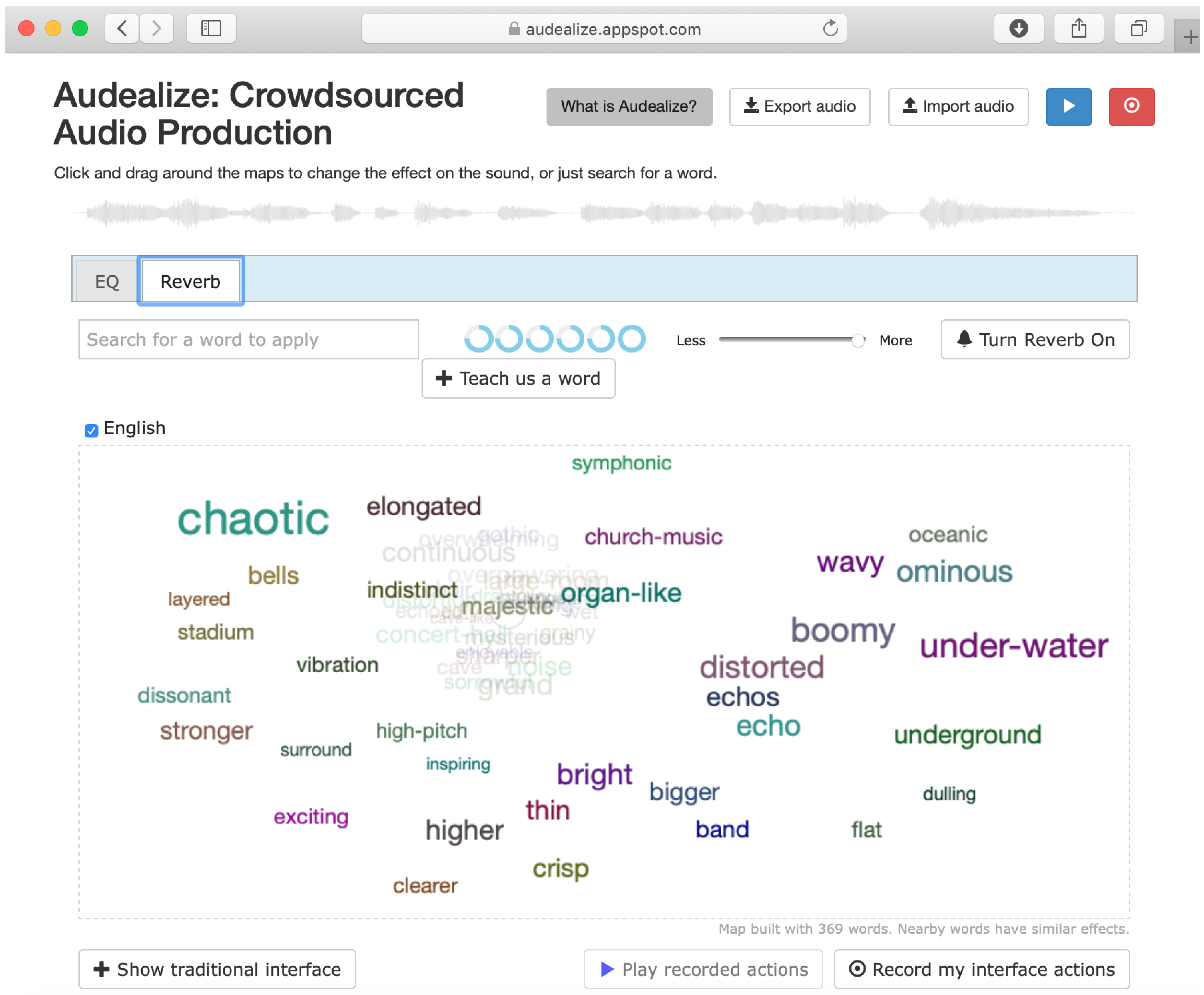Click the Export audio button

799,107
